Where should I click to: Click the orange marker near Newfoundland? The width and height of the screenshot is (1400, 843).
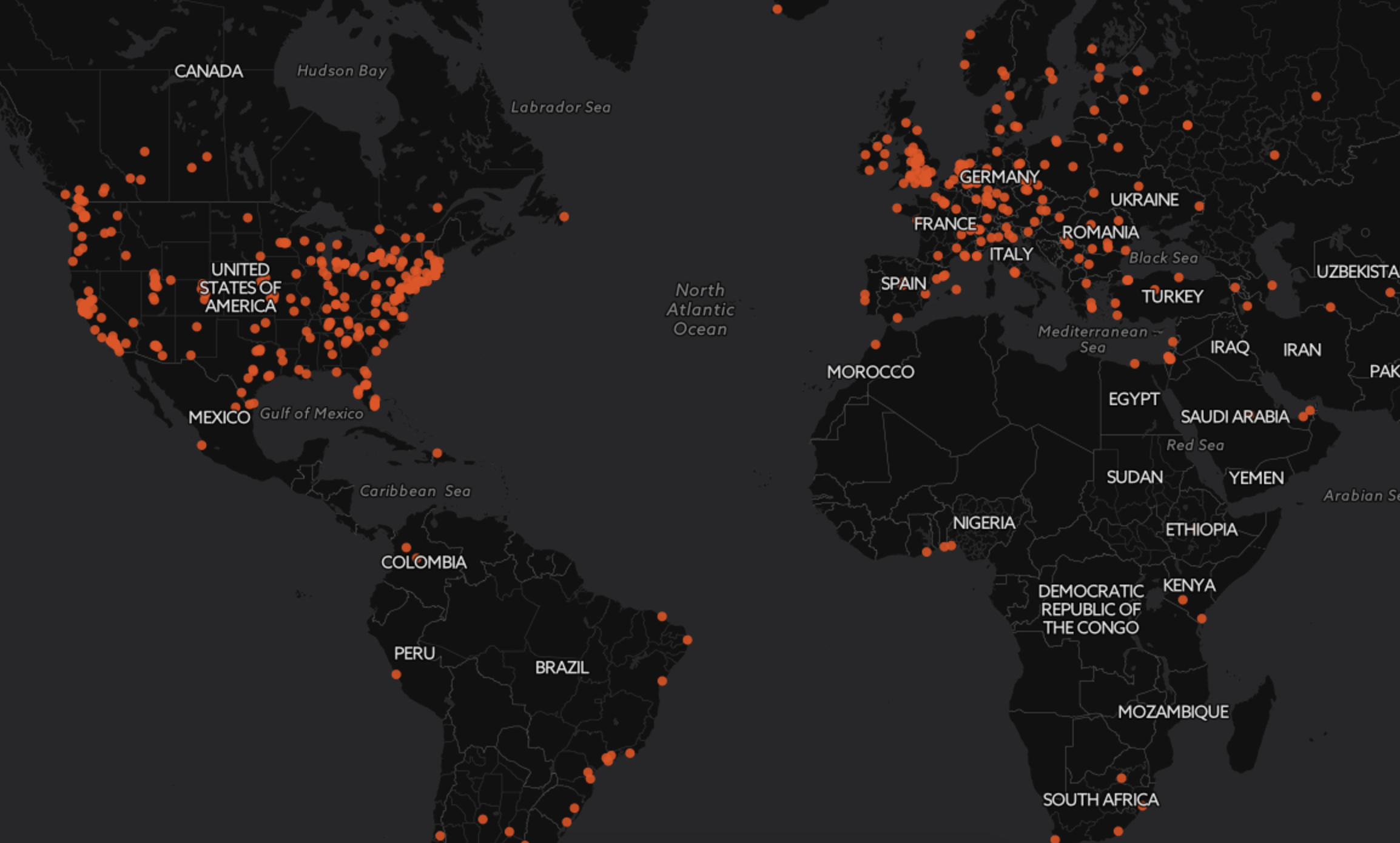point(564,217)
